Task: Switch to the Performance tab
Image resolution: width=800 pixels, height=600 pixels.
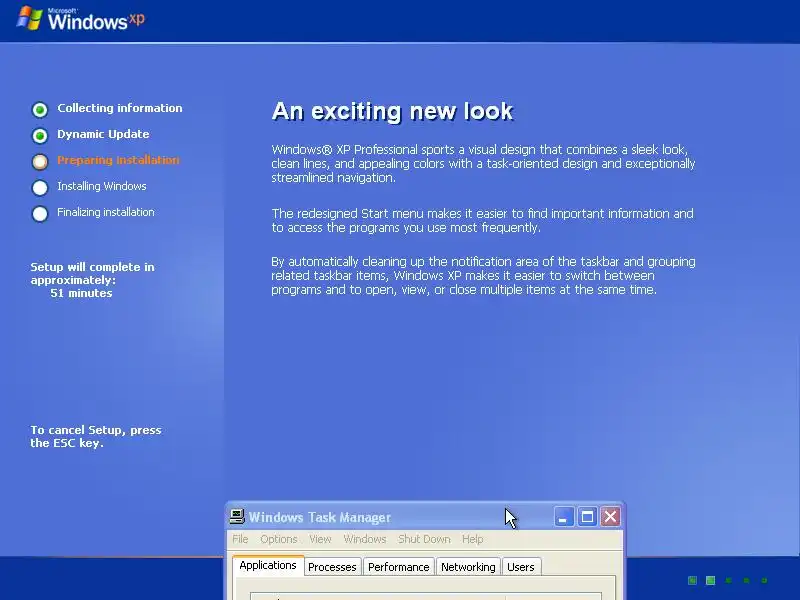Action: coord(398,567)
